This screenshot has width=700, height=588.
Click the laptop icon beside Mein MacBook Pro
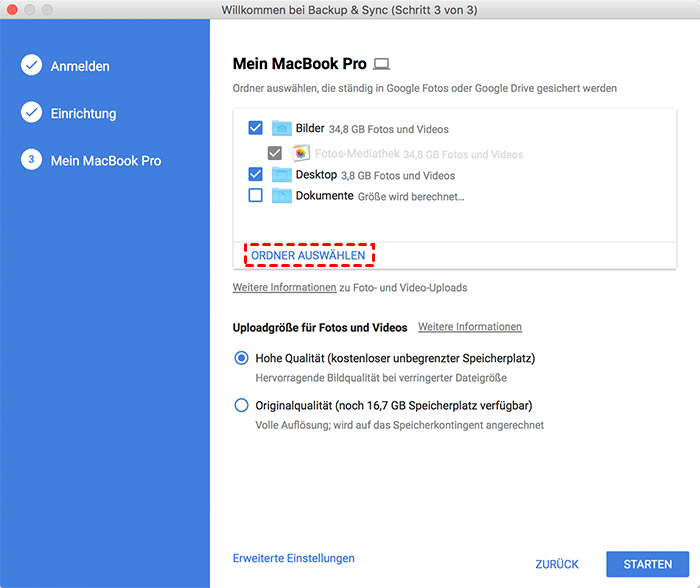coord(382,64)
